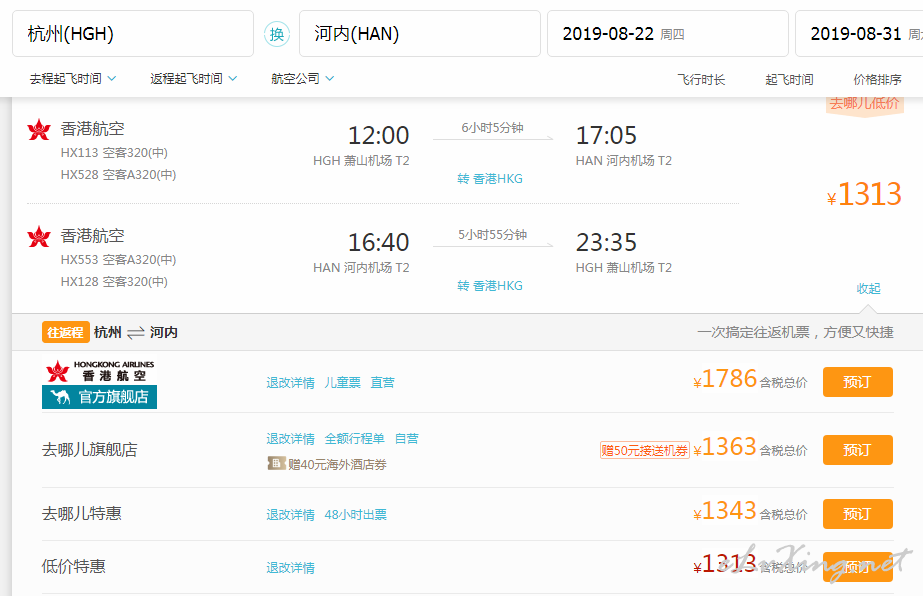The height and width of the screenshot is (596, 923).
Task: Select flight number HX553 空客A320(中)
Action: (118, 260)
